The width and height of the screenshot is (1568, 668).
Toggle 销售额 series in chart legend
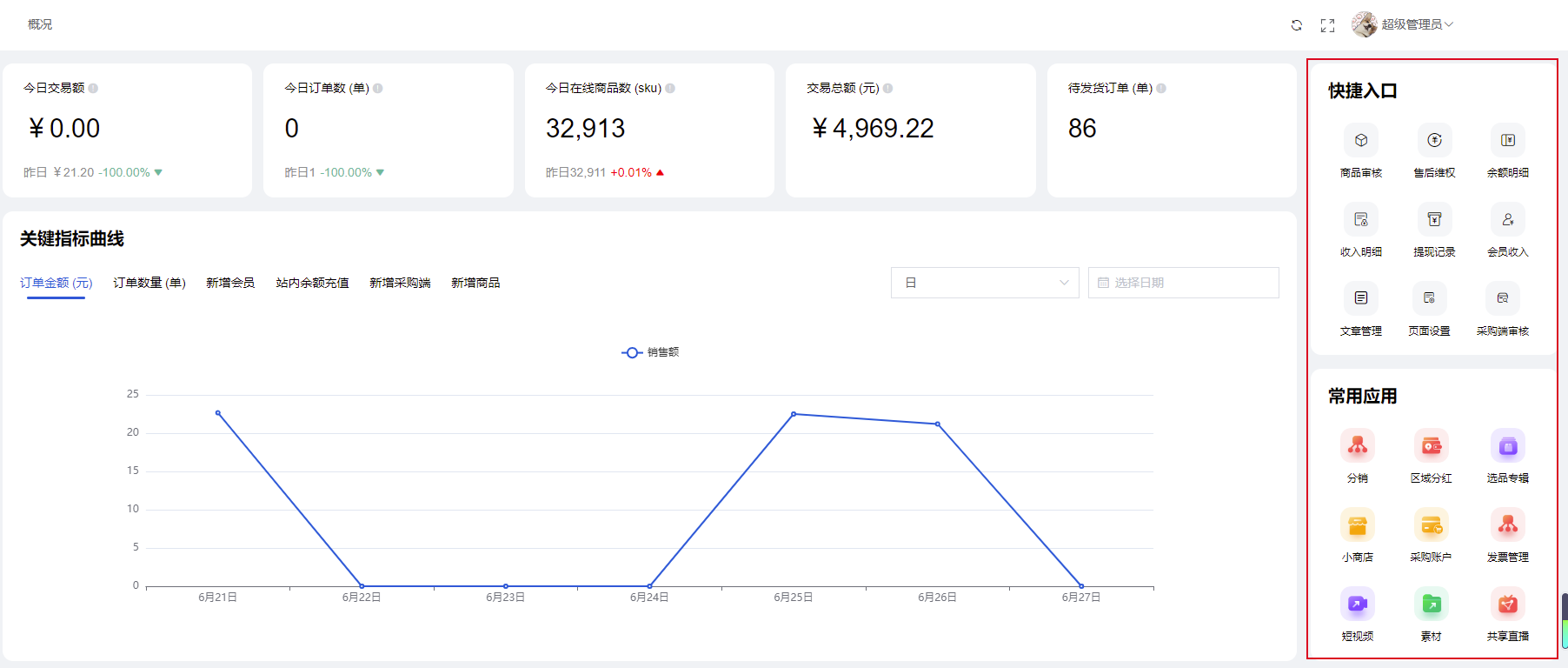pos(650,352)
